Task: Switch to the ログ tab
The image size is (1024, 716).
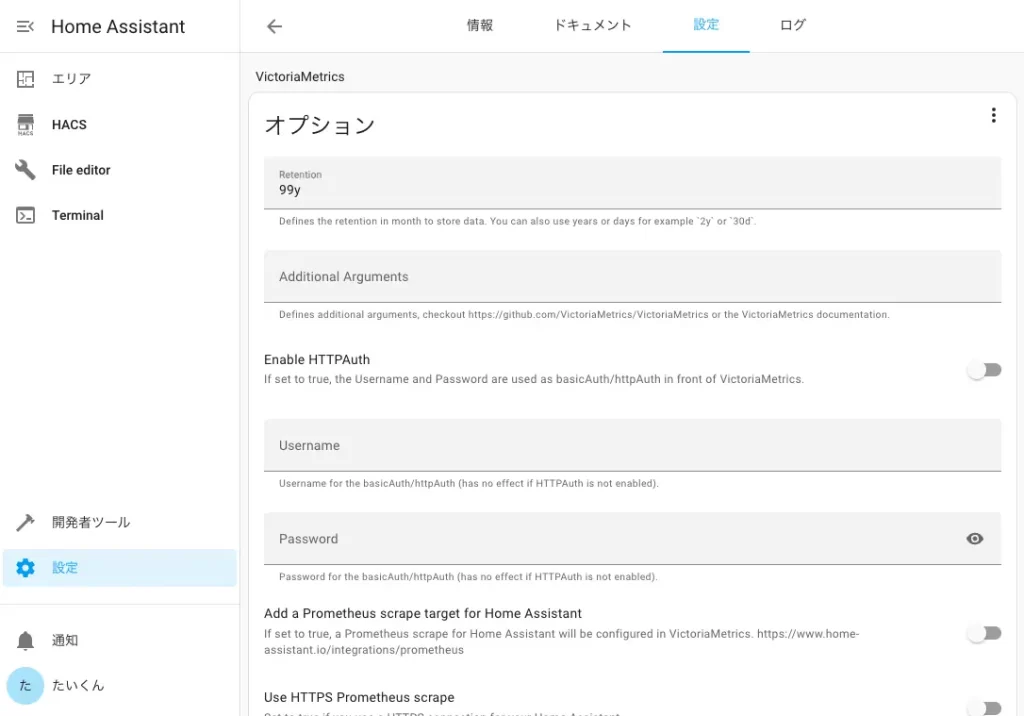Action: pos(793,25)
